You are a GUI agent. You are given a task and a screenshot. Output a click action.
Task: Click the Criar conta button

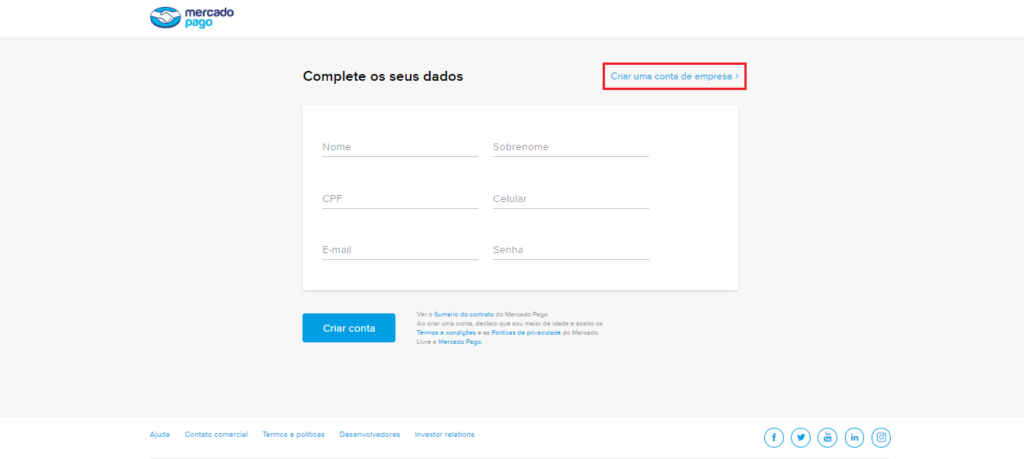click(349, 328)
